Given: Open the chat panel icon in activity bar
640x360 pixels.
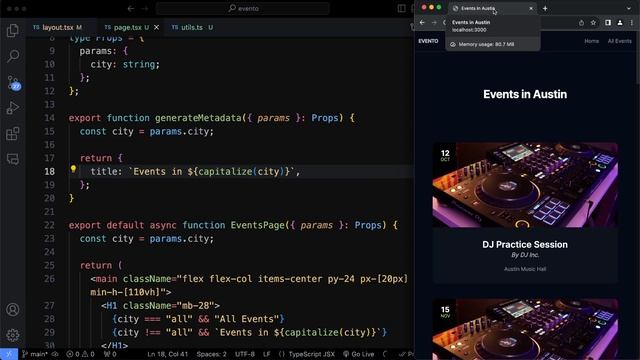Looking at the screenshot, I should pos(13,159).
